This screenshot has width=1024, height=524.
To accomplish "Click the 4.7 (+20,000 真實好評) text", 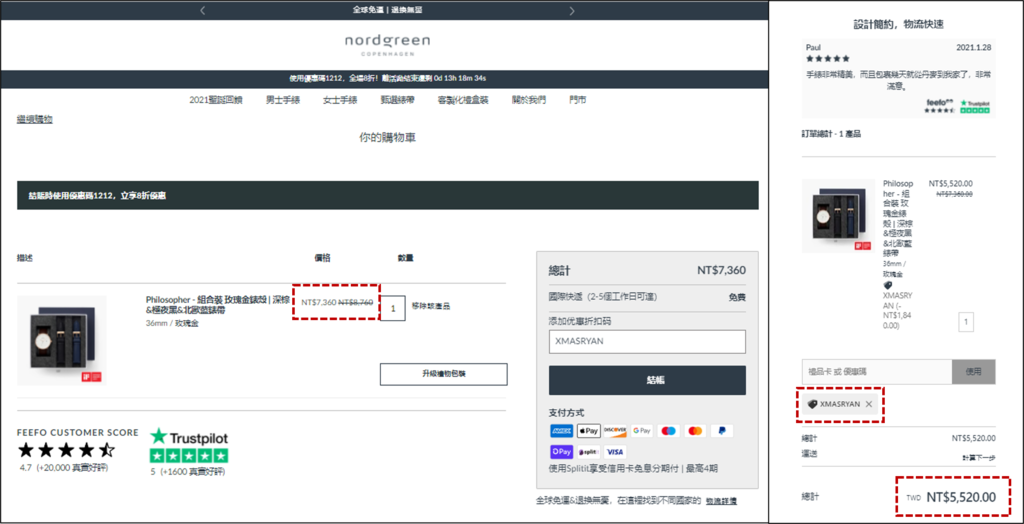I will (63, 468).
